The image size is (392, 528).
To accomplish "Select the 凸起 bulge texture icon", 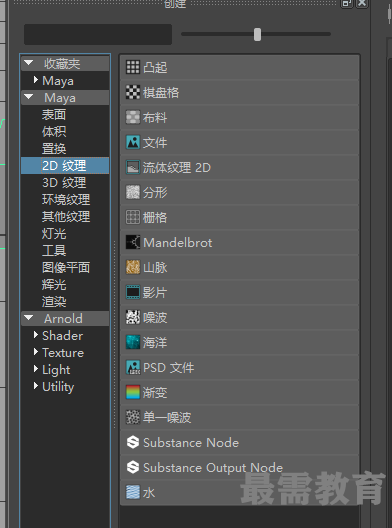I will tap(133, 67).
